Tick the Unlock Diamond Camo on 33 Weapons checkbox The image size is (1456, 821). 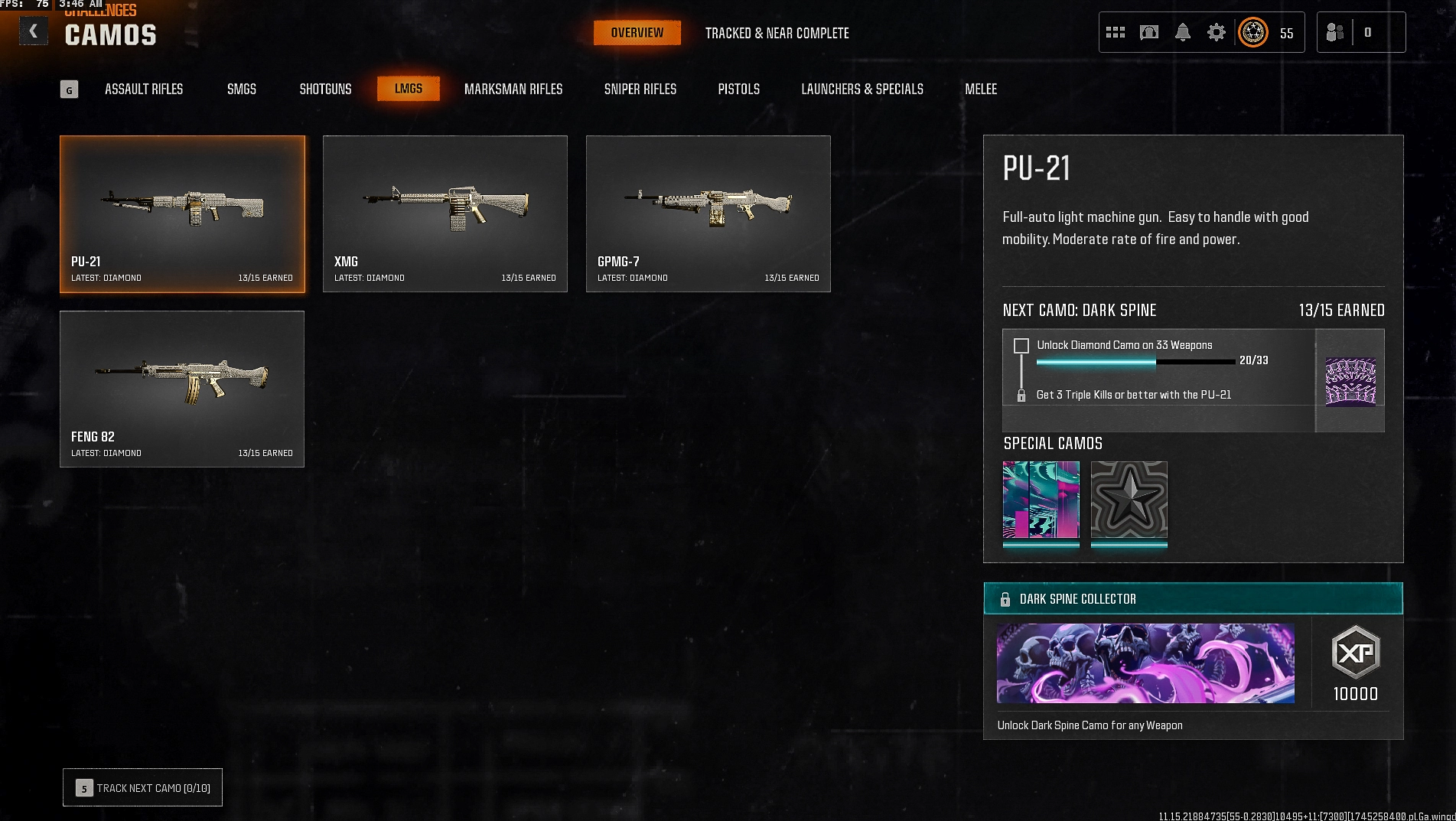pyautogui.click(x=1021, y=346)
